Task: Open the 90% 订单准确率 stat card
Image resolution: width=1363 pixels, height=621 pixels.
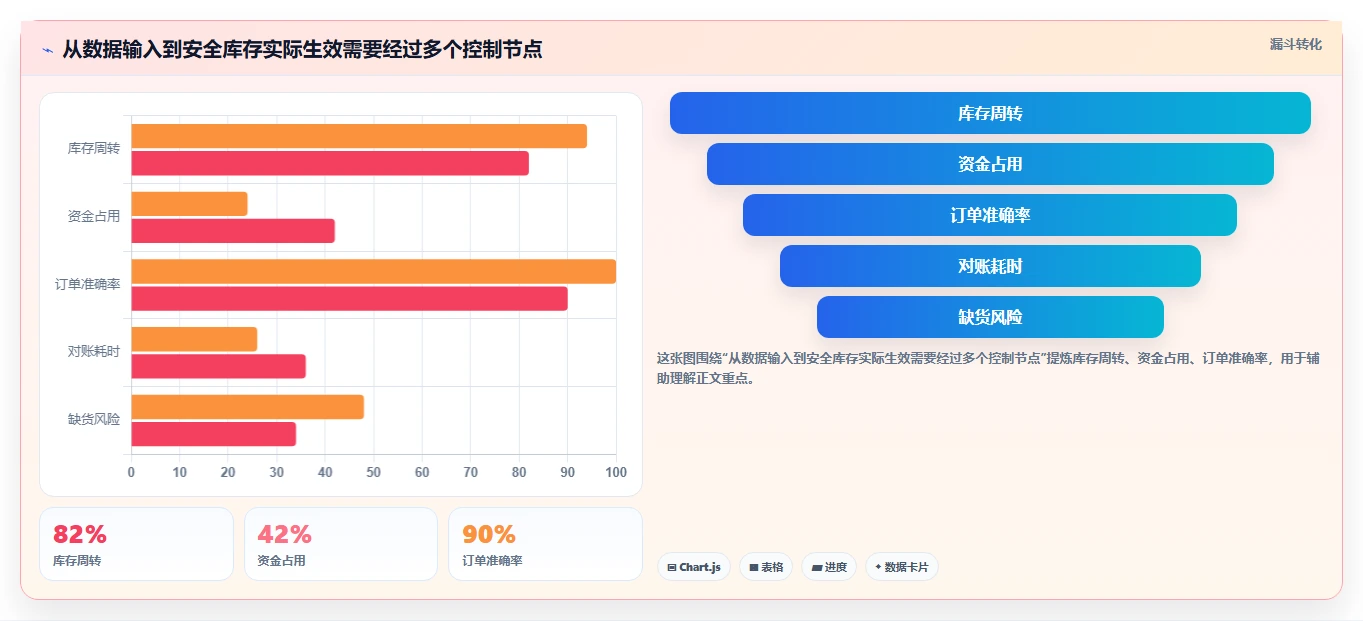Action: pyautogui.click(x=545, y=544)
